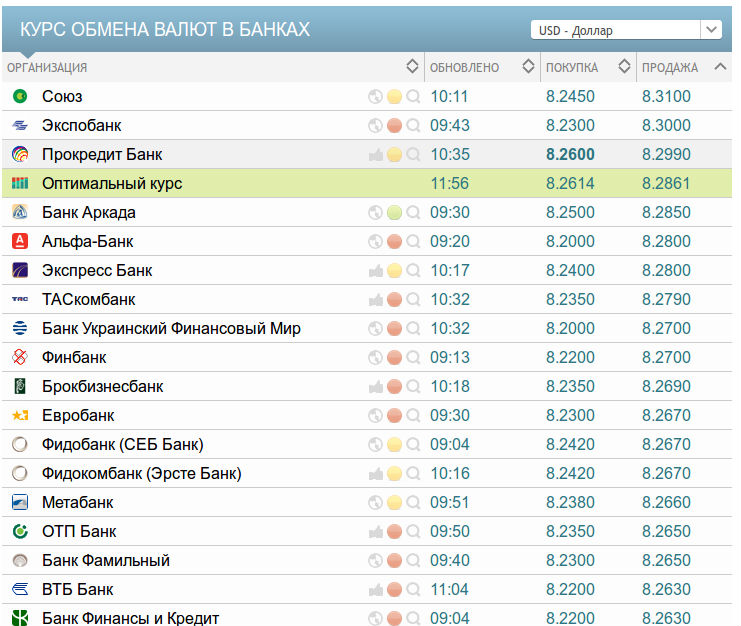Click the Оптимальный курс row label
Viewport: 741px width, 626px height.
pyautogui.click(x=112, y=183)
